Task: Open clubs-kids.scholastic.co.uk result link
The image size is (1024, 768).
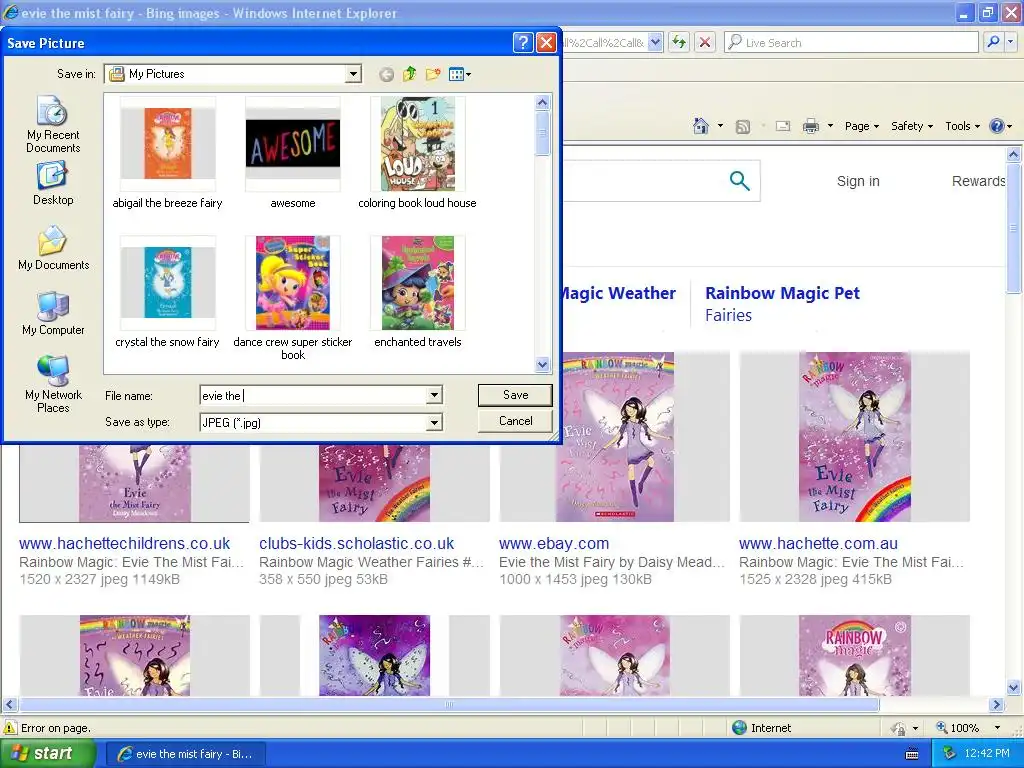Action: point(357,543)
